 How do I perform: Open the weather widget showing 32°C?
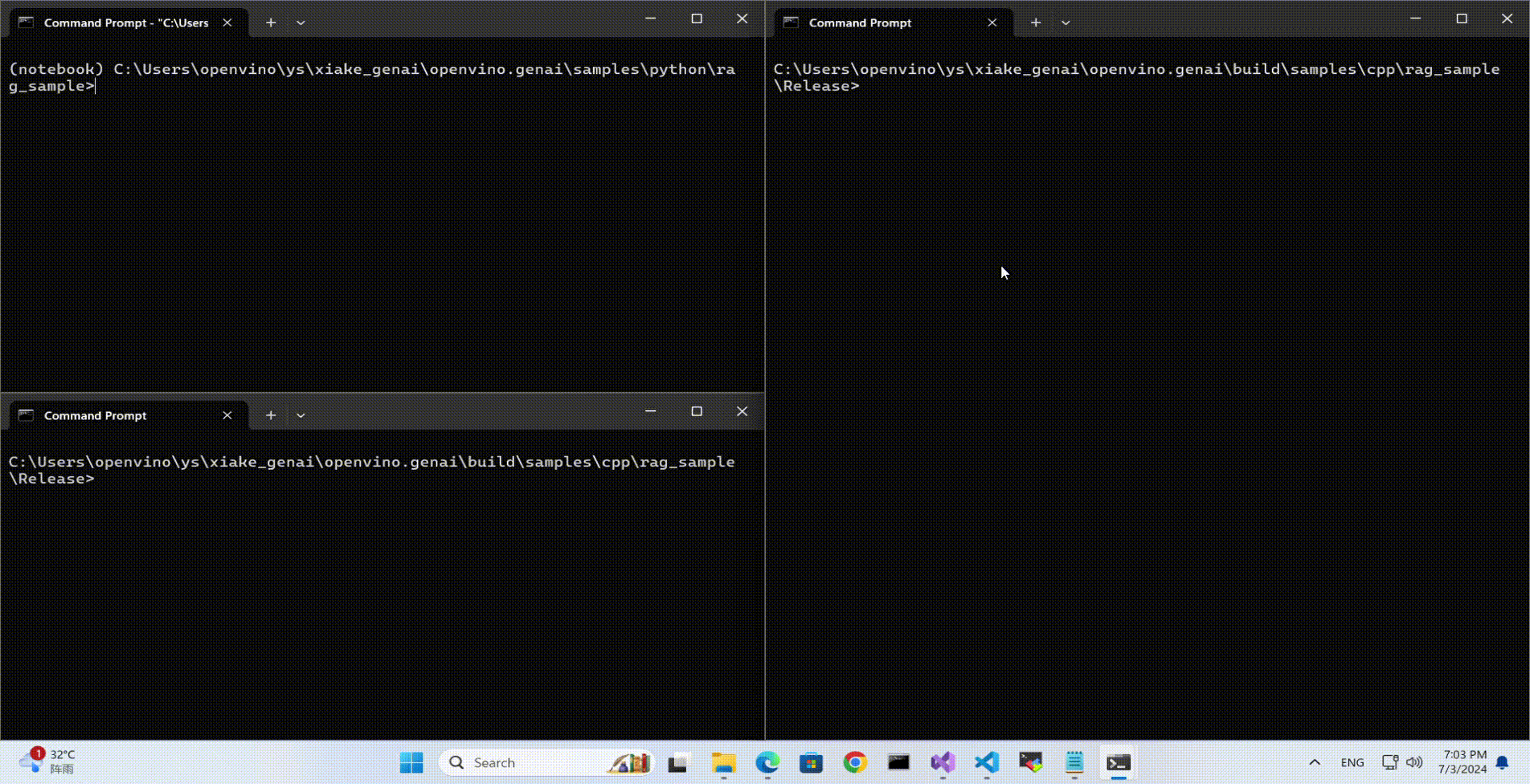(x=48, y=762)
